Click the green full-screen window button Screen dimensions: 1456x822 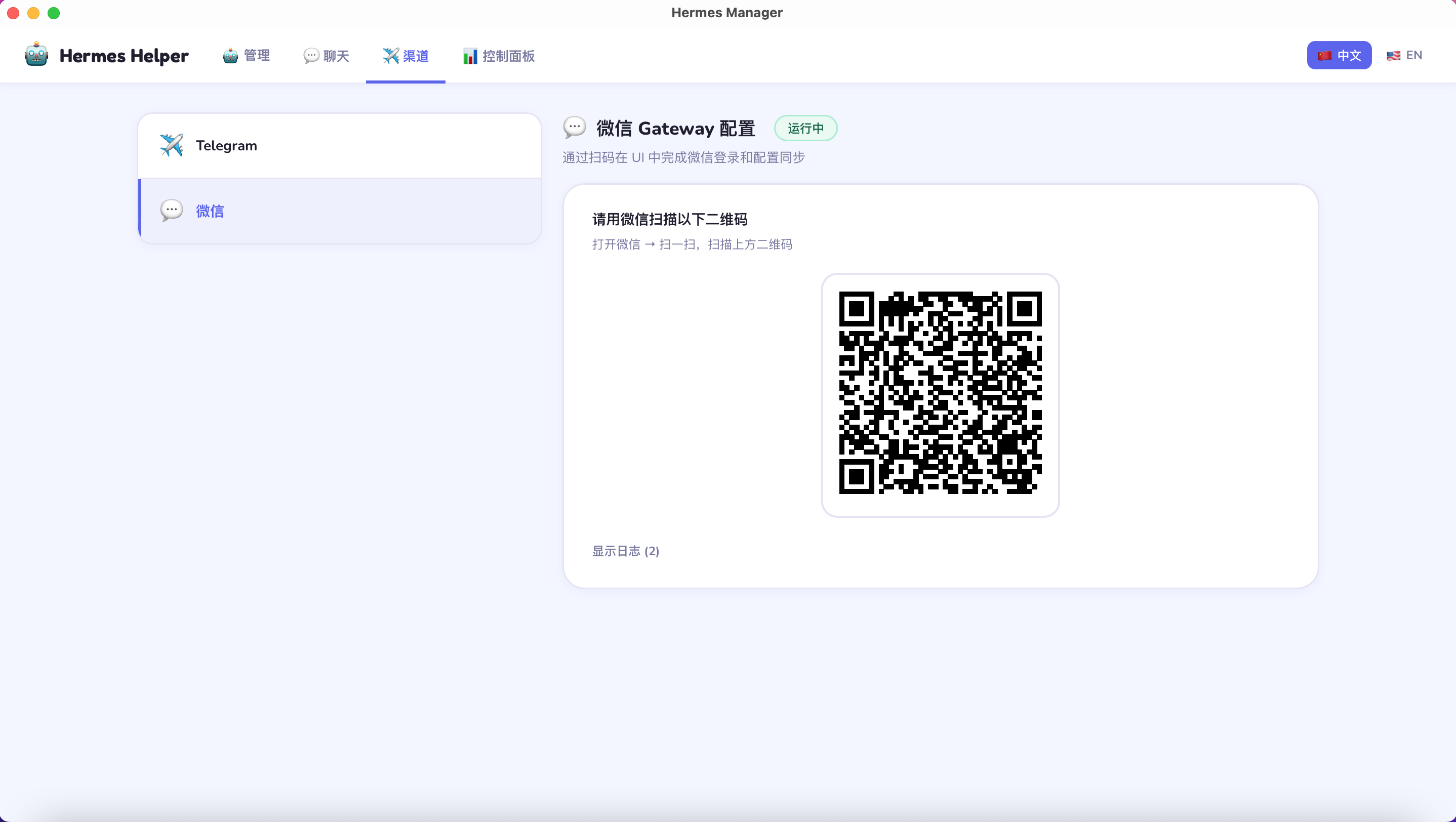[54, 13]
